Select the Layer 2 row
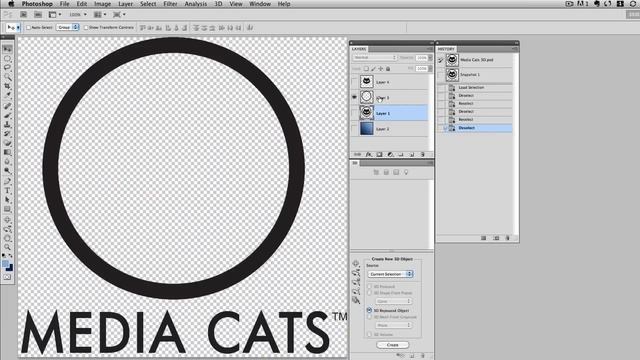Screen dimensions: 640x360 tap(391, 129)
